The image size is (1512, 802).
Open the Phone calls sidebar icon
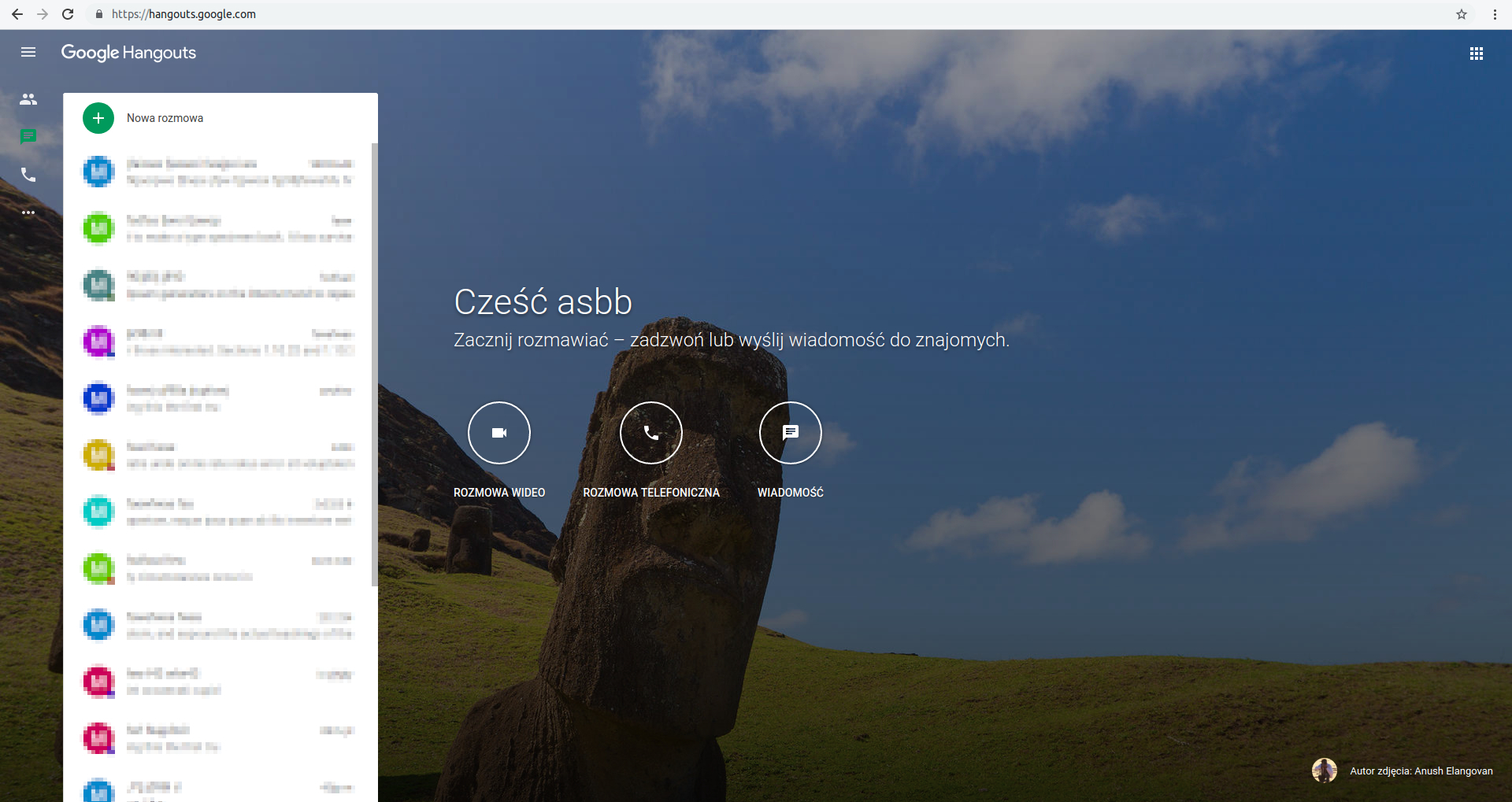[28, 175]
